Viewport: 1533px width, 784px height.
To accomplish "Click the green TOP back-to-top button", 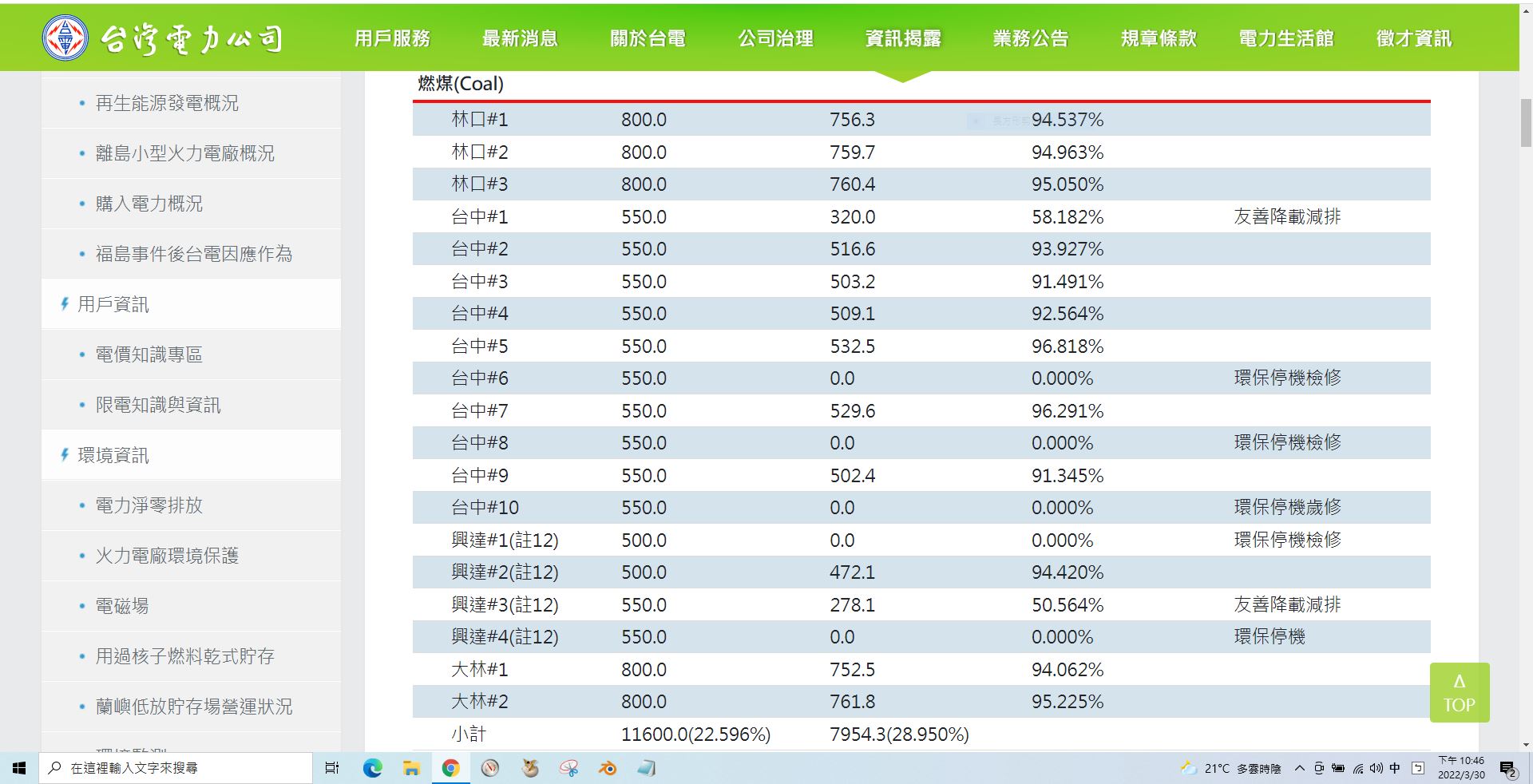I will [x=1460, y=692].
